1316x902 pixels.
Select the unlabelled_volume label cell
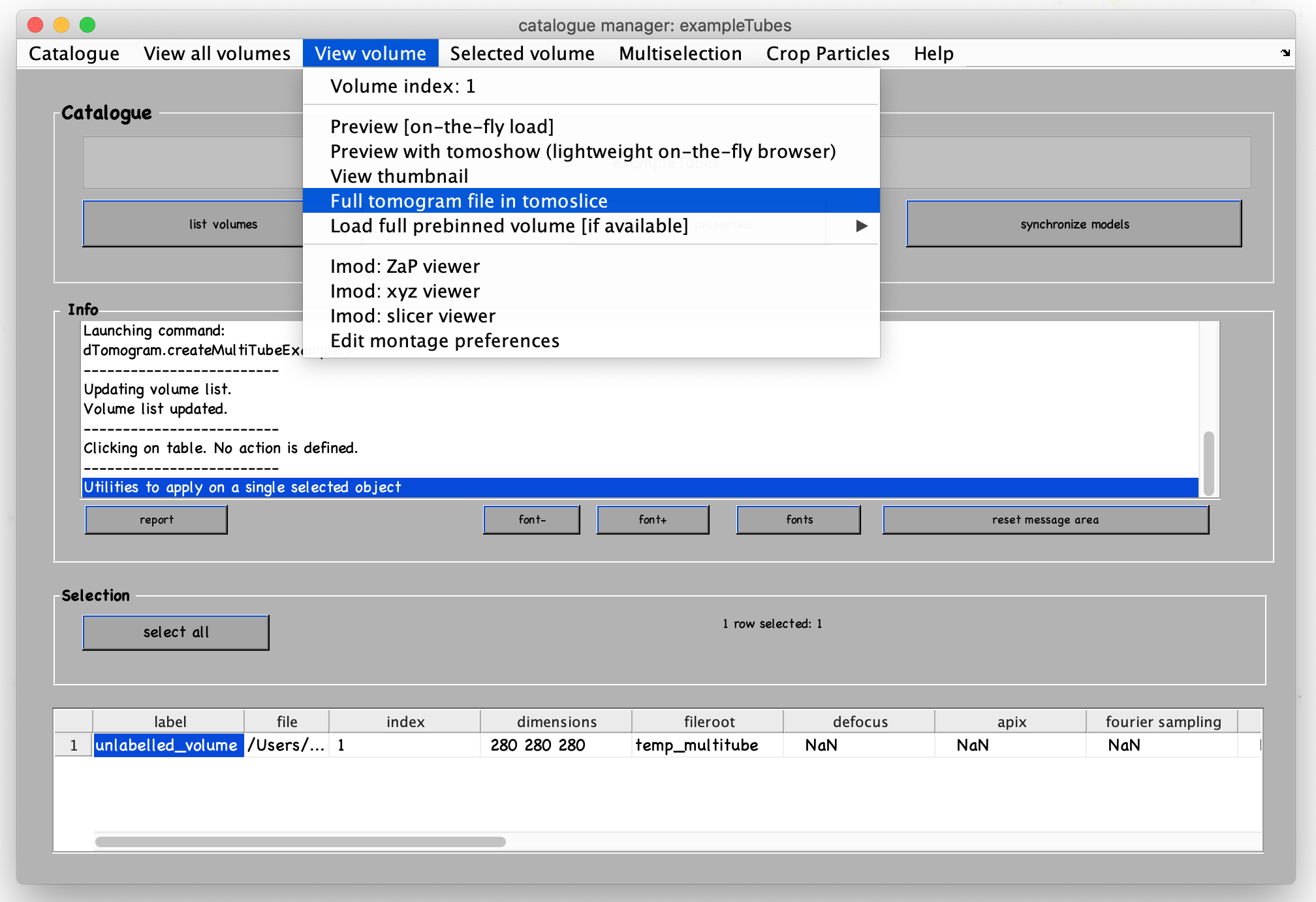coord(168,745)
